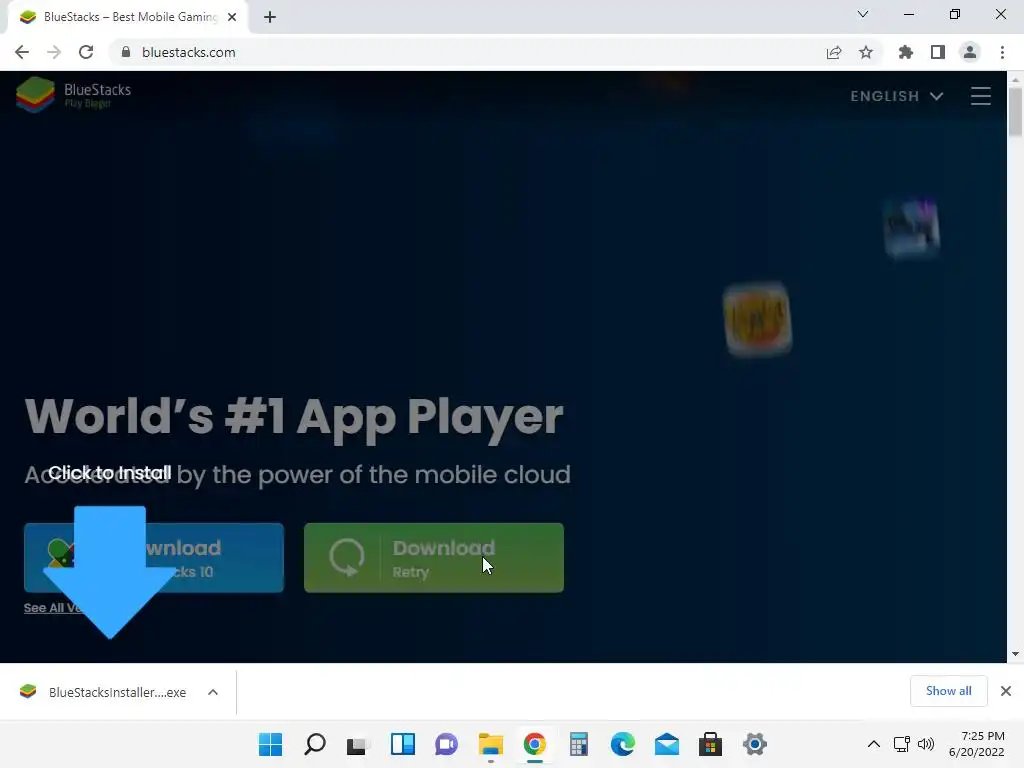This screenshot has width=1024, height=768.
Task: Open Task View in taskbar
Action: pos(358,744)
